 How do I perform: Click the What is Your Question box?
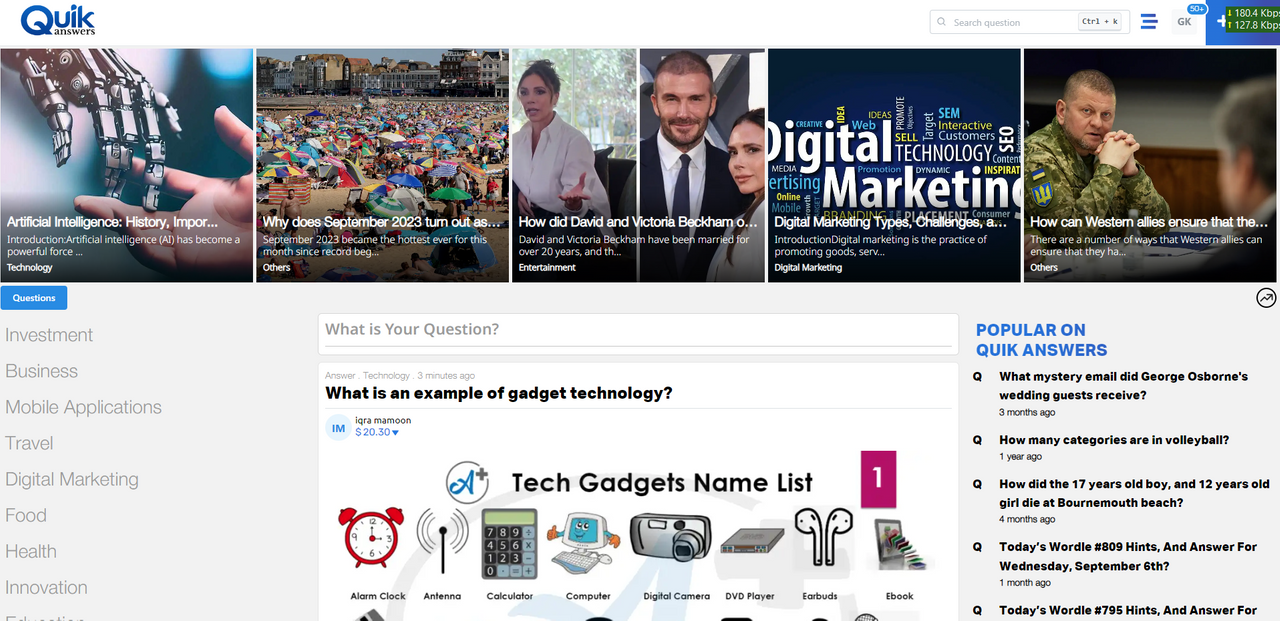(x=638, y=330)
